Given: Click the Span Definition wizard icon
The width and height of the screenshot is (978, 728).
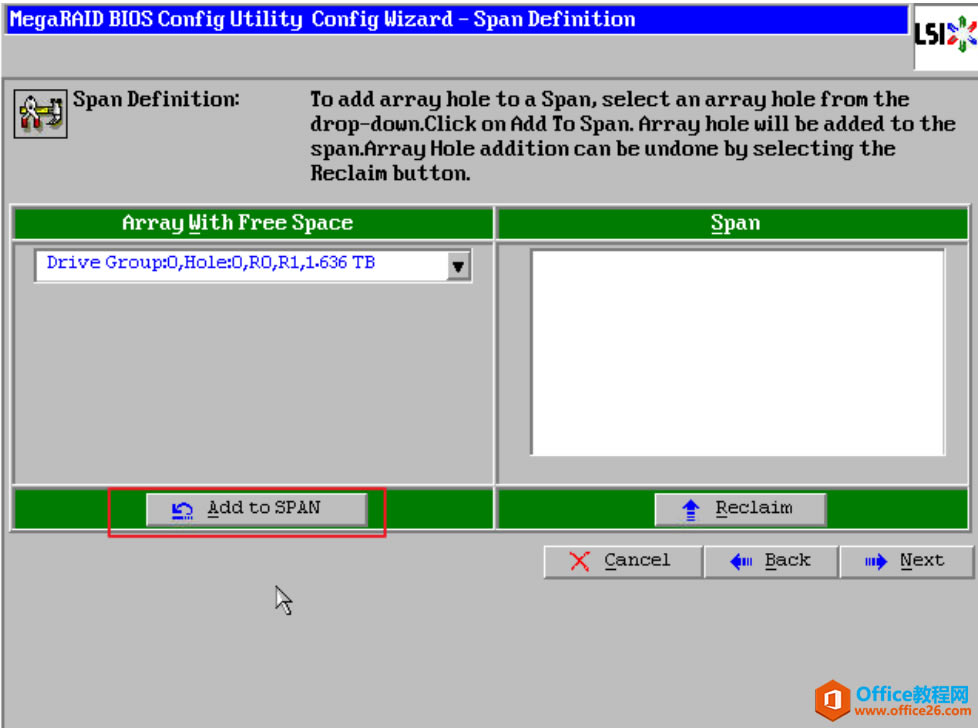Looking at the screenshot, I should coord(41,113).
